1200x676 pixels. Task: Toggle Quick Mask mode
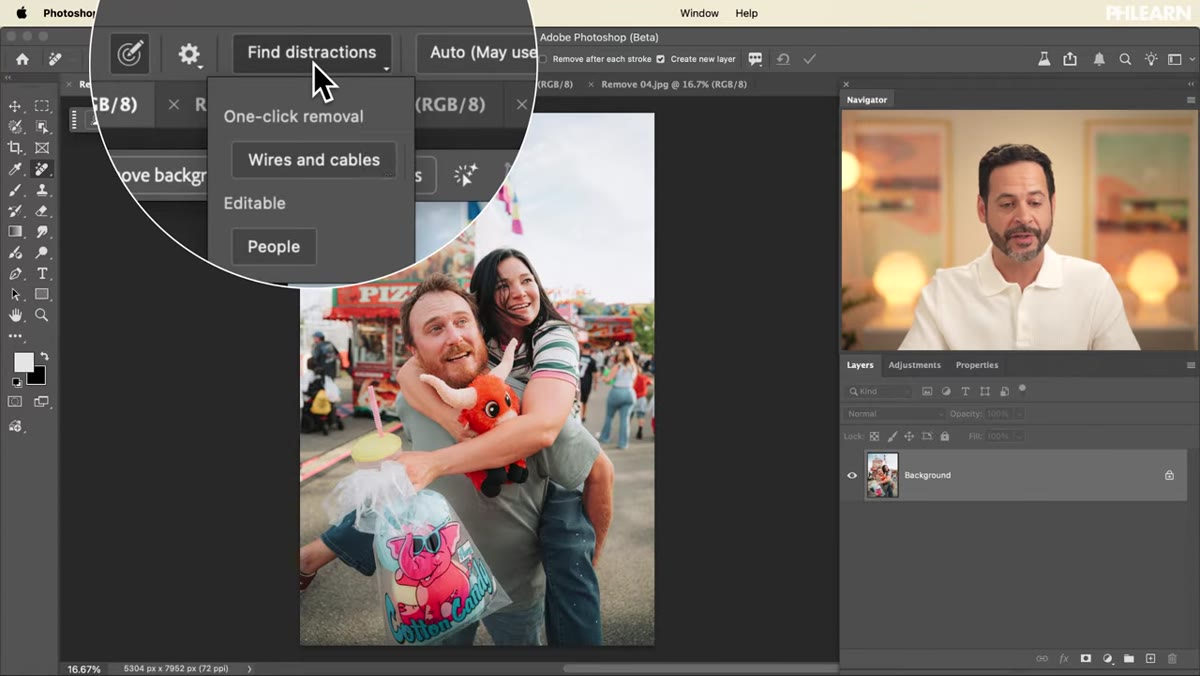click(x=15, y=402)
